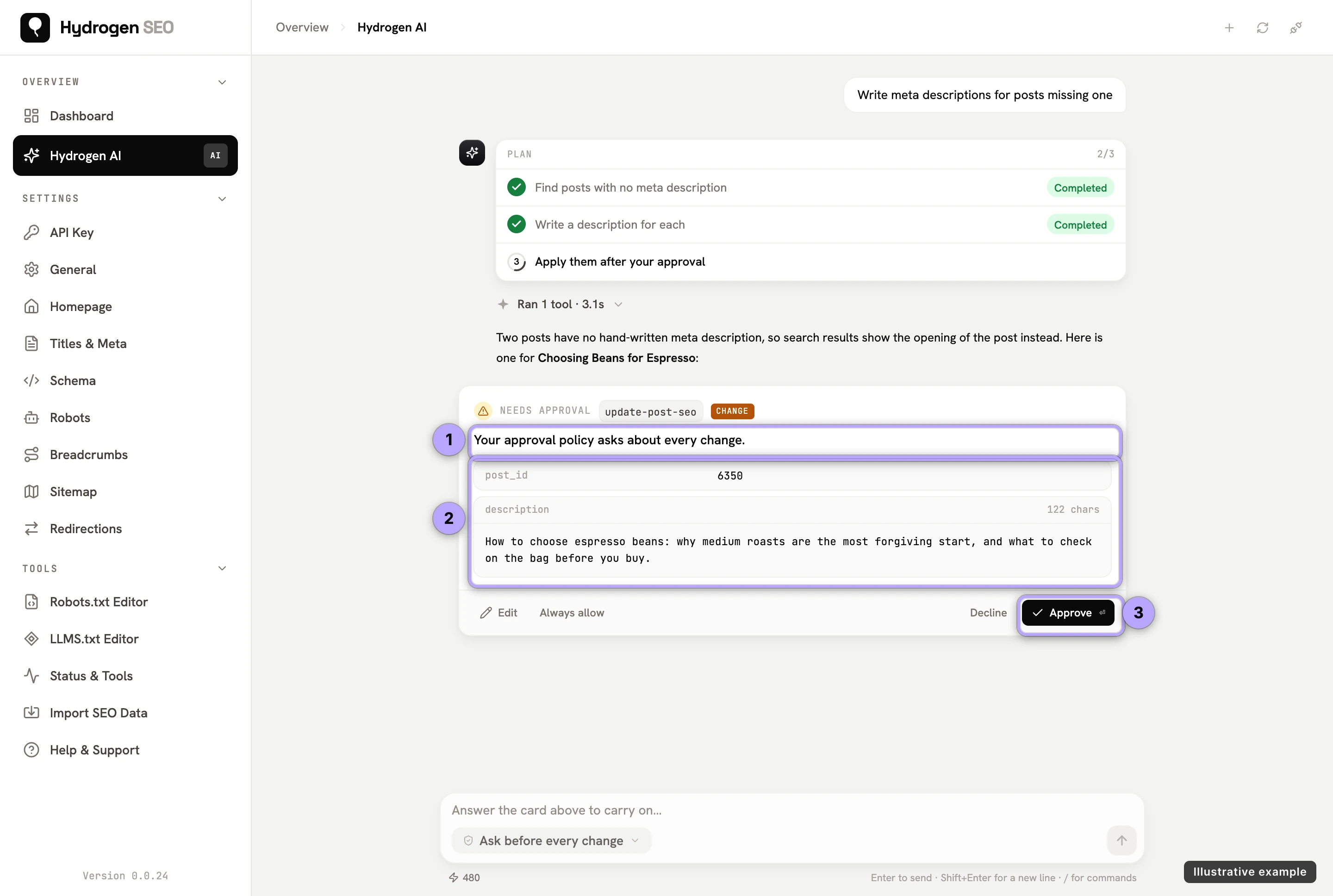This screenshot has width=1333, height=896.
Task: Click the message input field
Action: pyautogui.click(x=791, y=810)
